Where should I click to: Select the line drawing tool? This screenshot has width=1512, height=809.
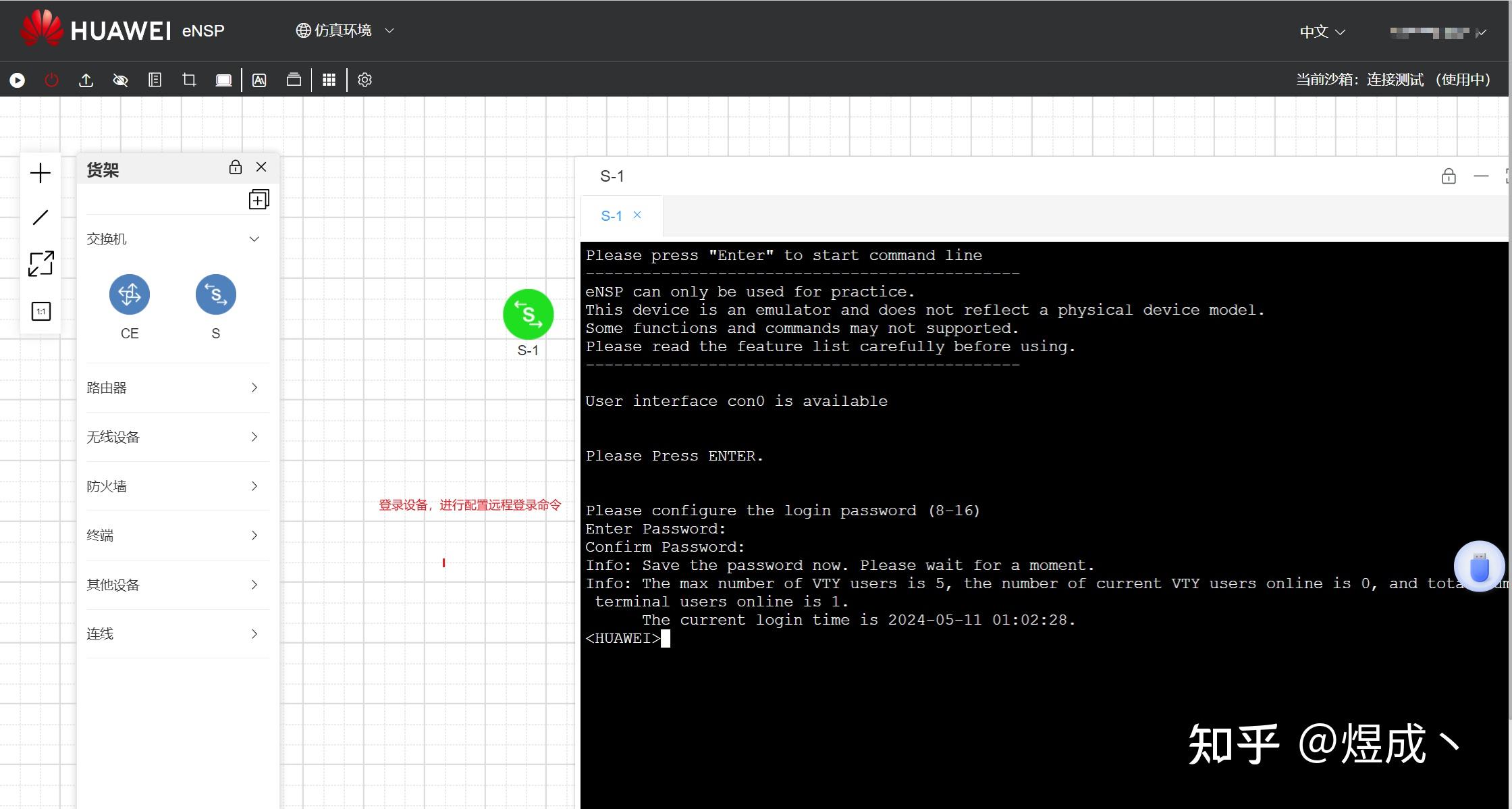click(40, 217)
